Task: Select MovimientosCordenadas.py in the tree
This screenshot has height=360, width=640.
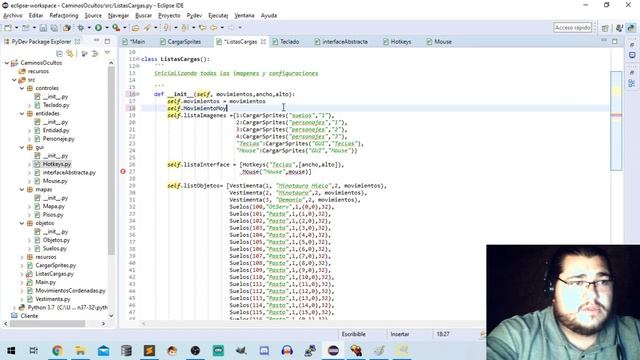Action: click(70, 291)
